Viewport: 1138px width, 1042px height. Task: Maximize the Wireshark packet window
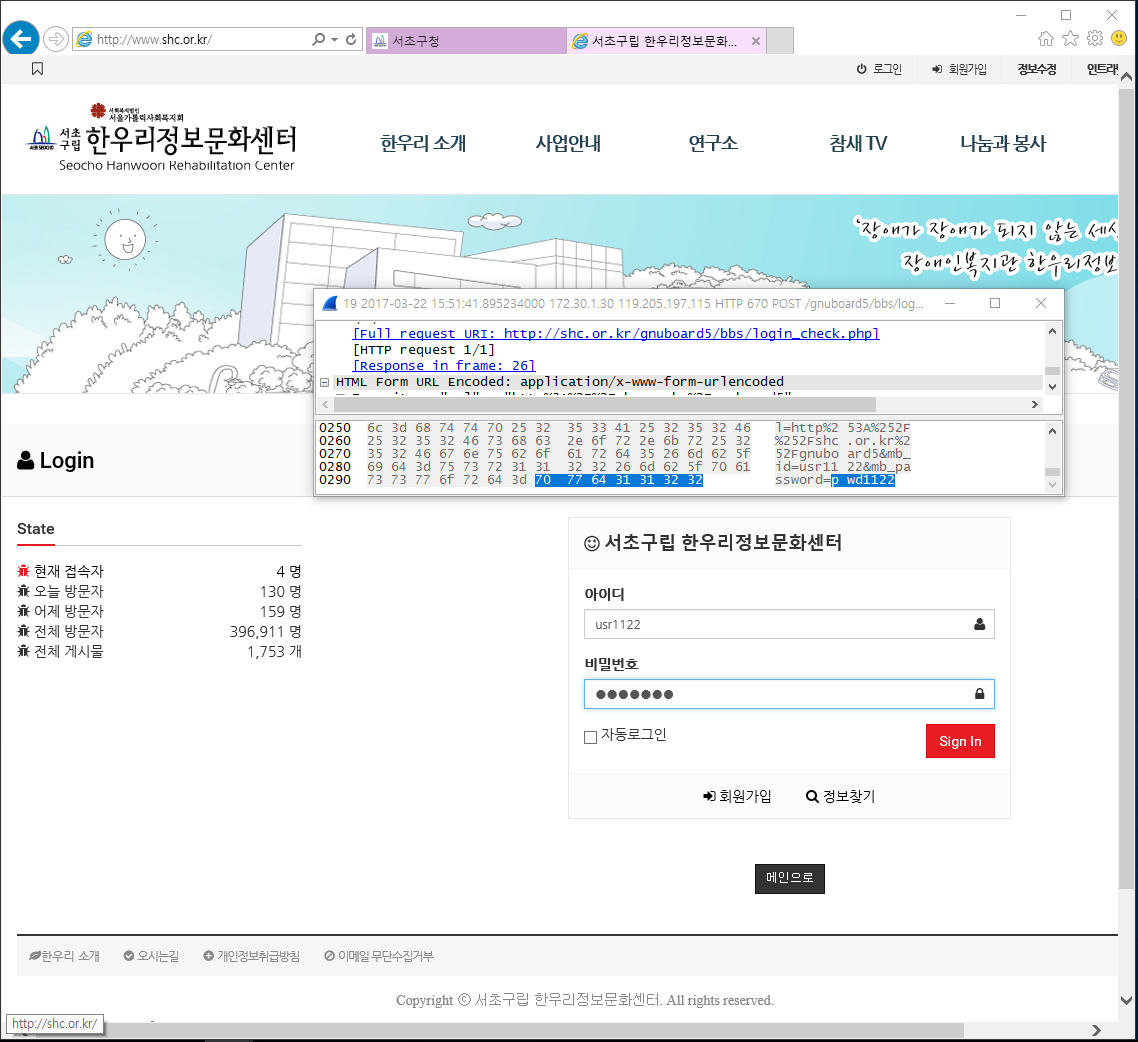point(995,303)
